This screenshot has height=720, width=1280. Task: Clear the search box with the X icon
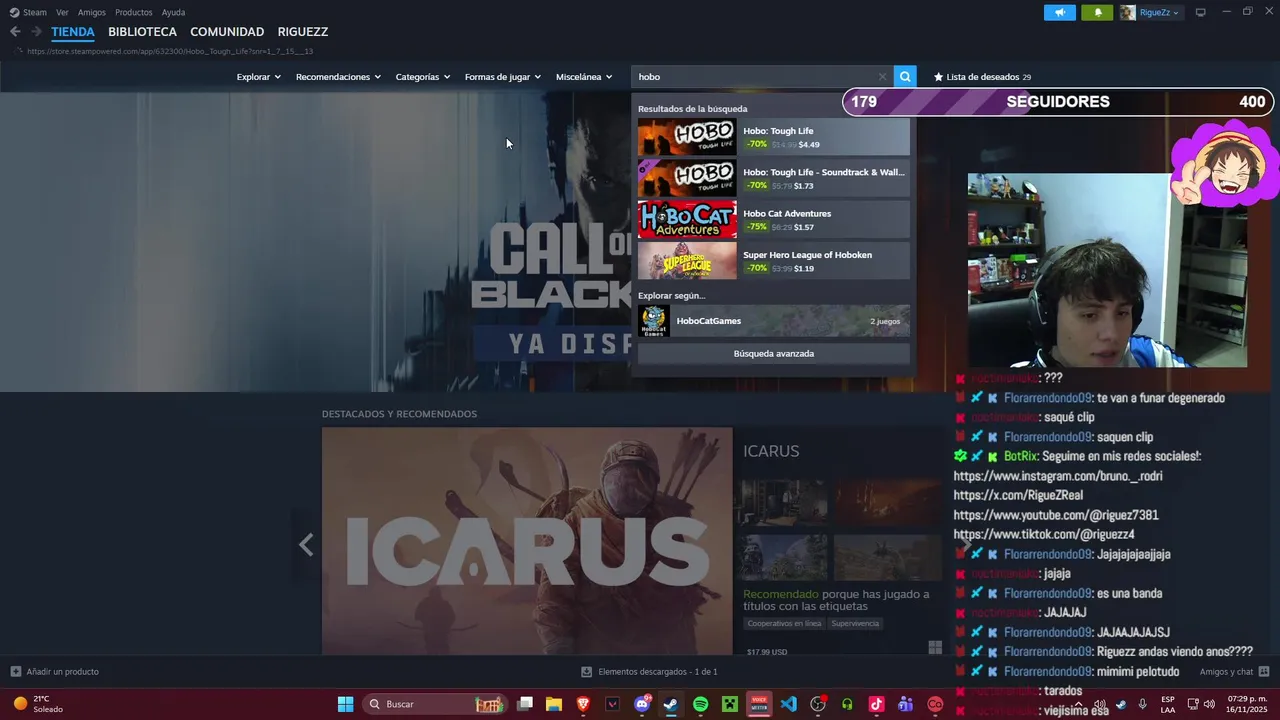pos(882,77)
